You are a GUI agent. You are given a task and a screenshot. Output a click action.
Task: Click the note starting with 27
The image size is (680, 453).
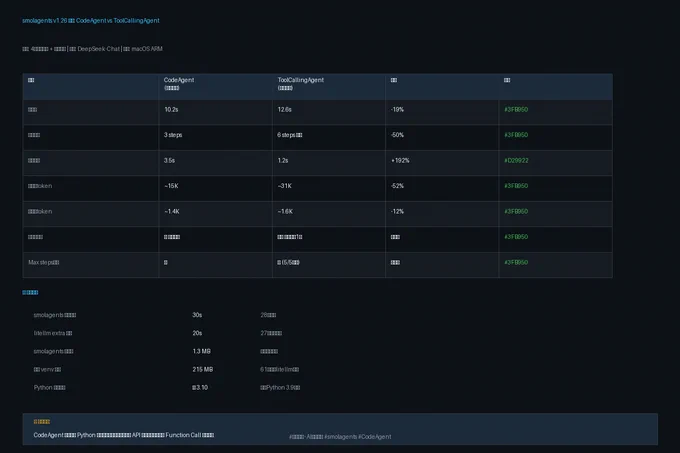pos(271,333)
